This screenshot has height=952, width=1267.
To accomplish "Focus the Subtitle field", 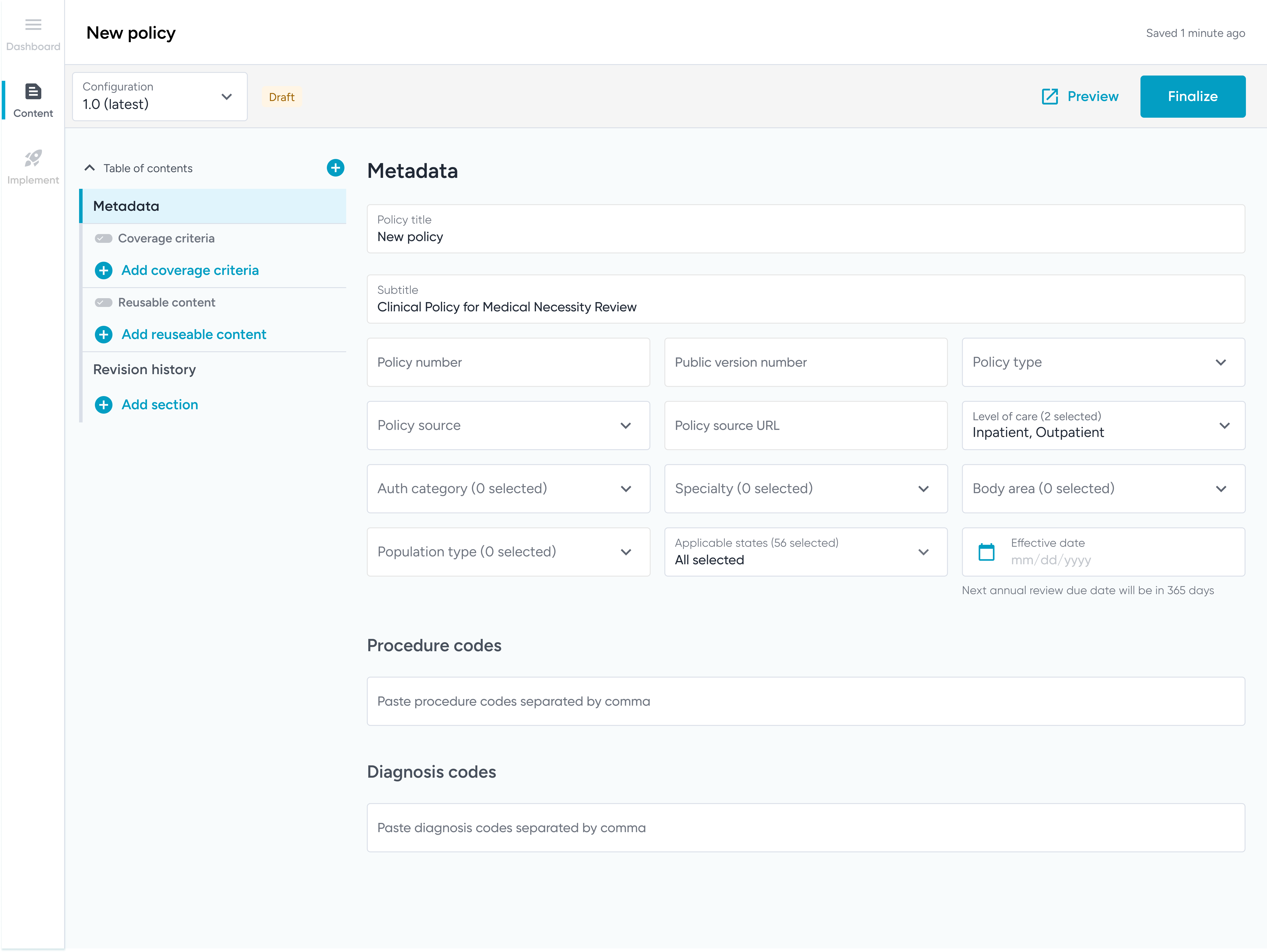I will (x=806, y=299).
